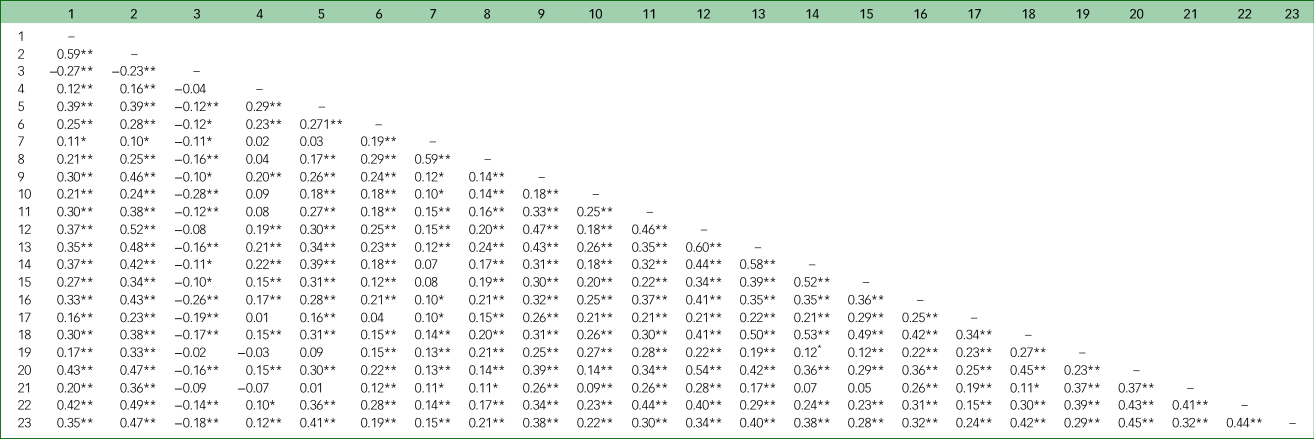The width and height of the screenshot is (1314, 439).
Task: Click column header 23
Action: point(1292,12)
